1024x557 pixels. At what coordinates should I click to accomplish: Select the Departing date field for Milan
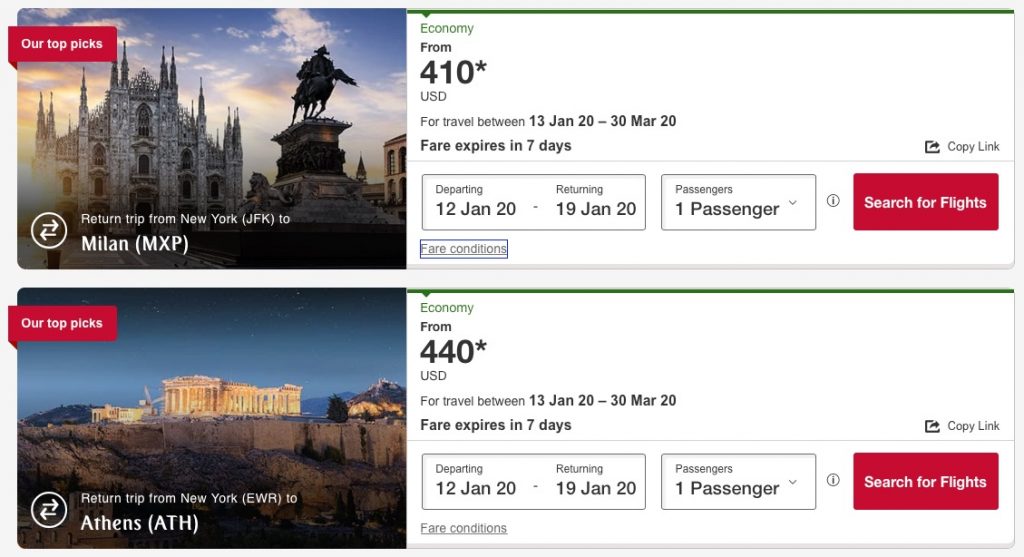tap(476, 202)
